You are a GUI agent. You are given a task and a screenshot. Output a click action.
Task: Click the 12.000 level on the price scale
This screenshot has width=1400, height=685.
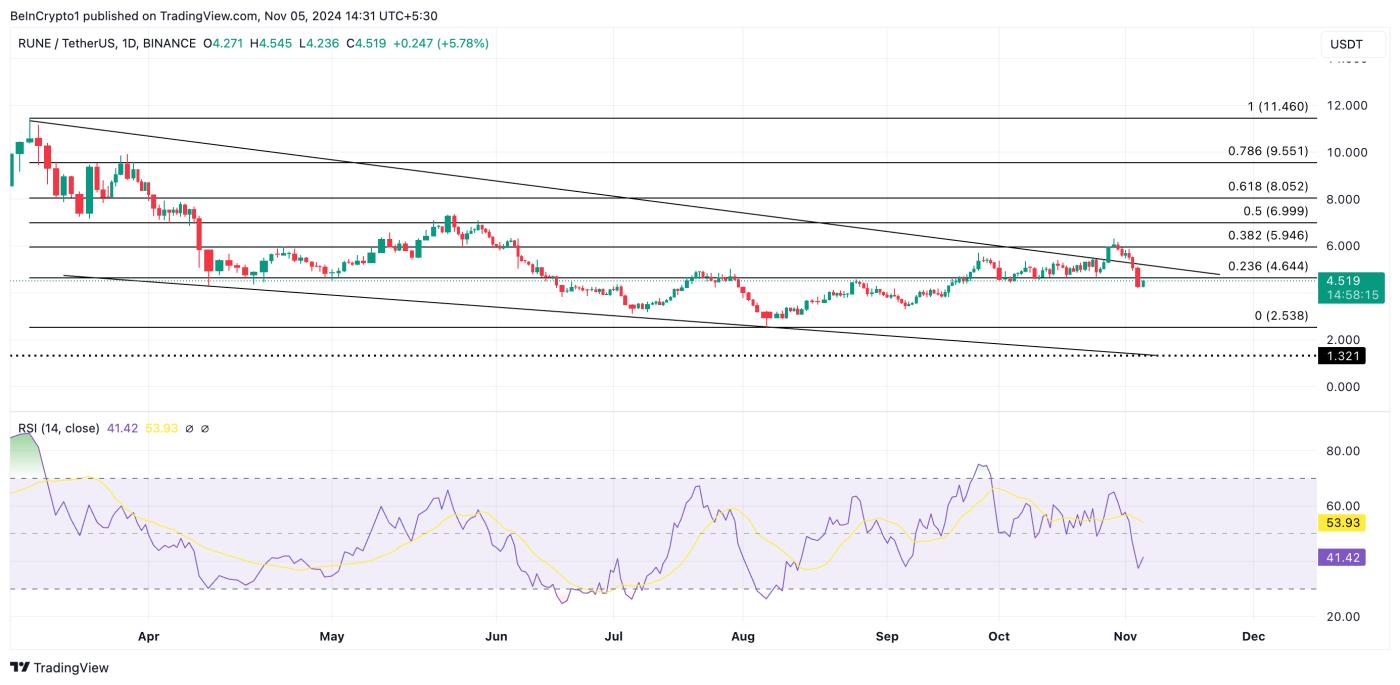click(1345, 105)
